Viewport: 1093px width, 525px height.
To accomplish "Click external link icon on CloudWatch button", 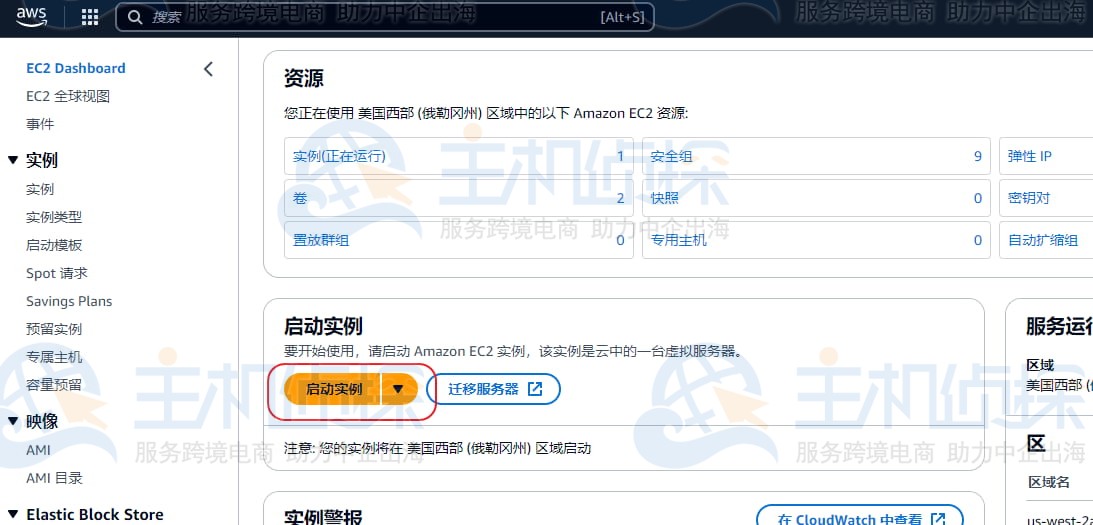I will 938,519.
